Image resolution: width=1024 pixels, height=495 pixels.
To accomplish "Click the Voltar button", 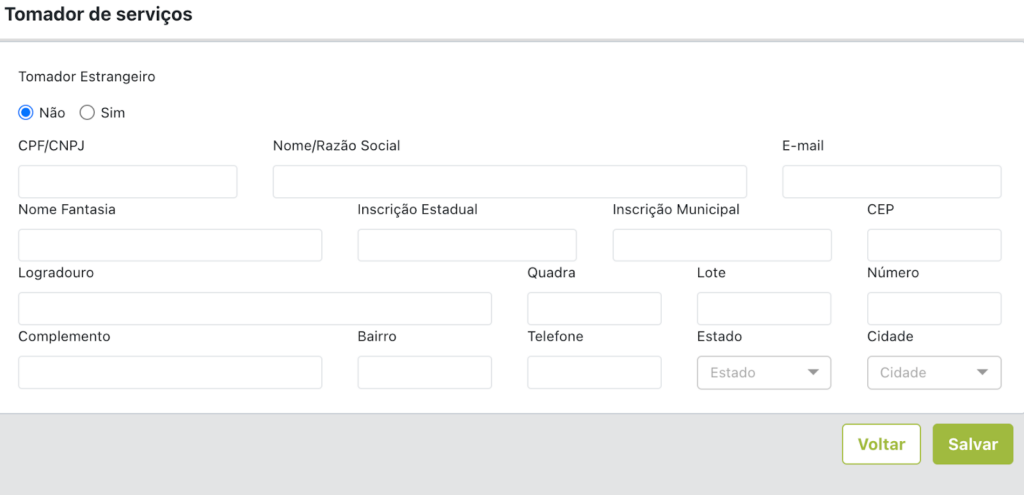I will point(881,444).
